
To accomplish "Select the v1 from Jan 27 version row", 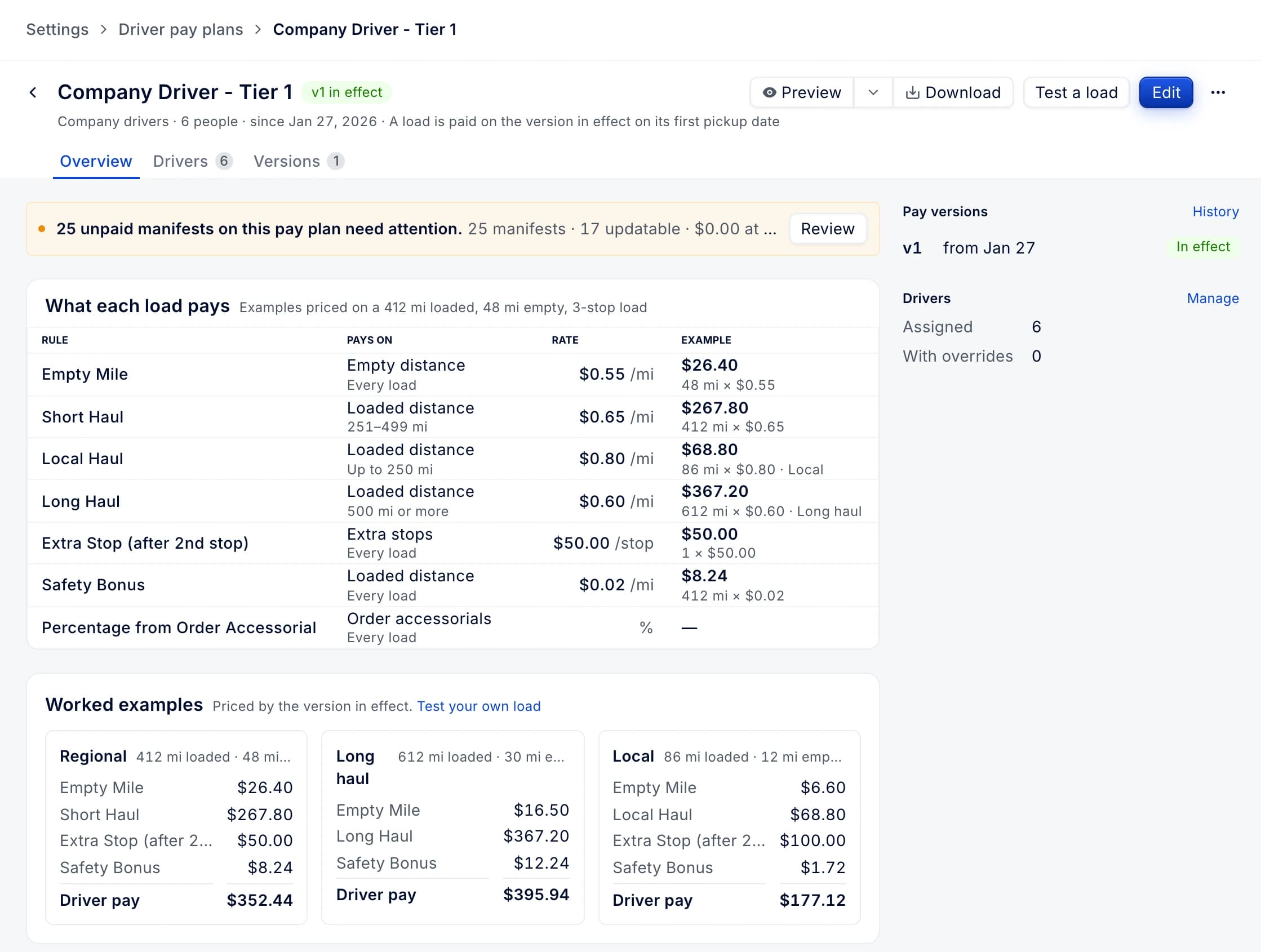I will click(1070, 247).
